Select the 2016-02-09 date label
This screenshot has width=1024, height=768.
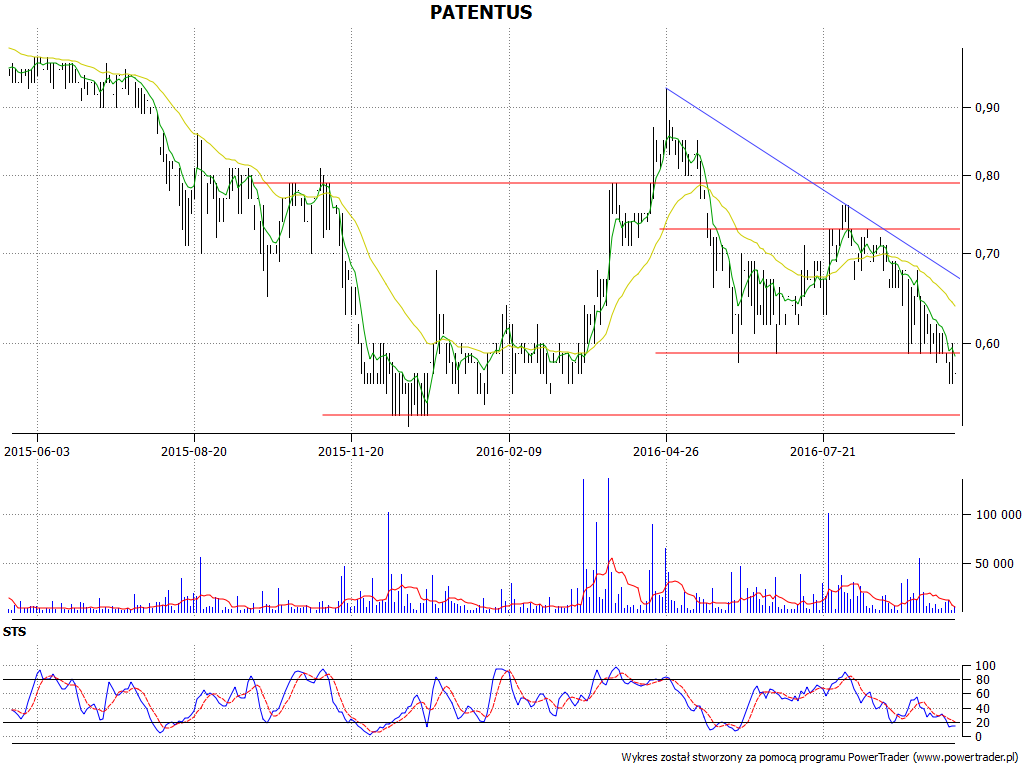pos(509,451)
